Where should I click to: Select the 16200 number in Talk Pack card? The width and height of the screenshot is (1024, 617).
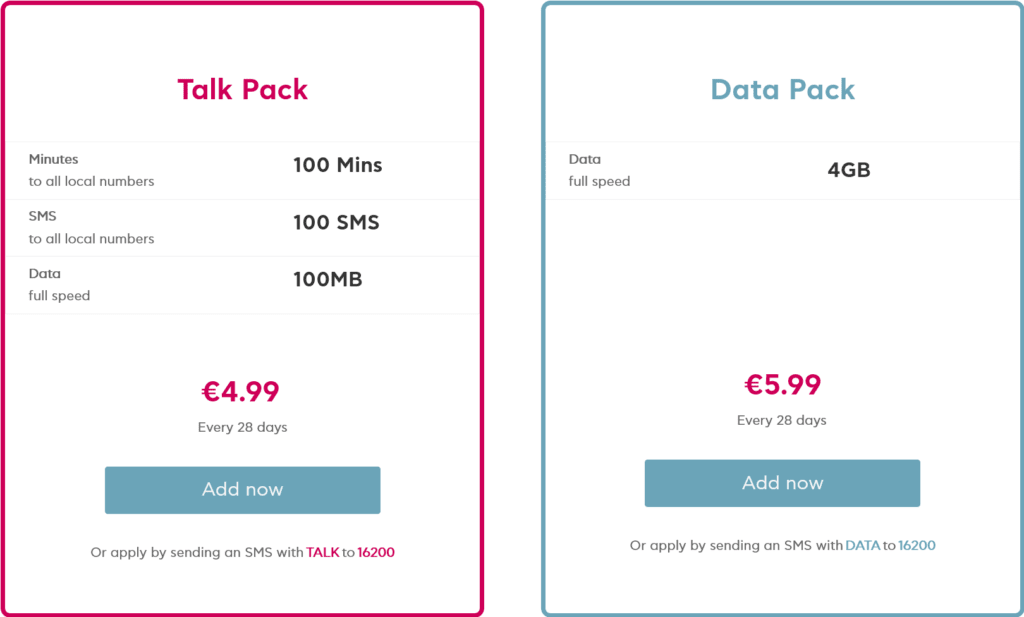click(376, 552)
